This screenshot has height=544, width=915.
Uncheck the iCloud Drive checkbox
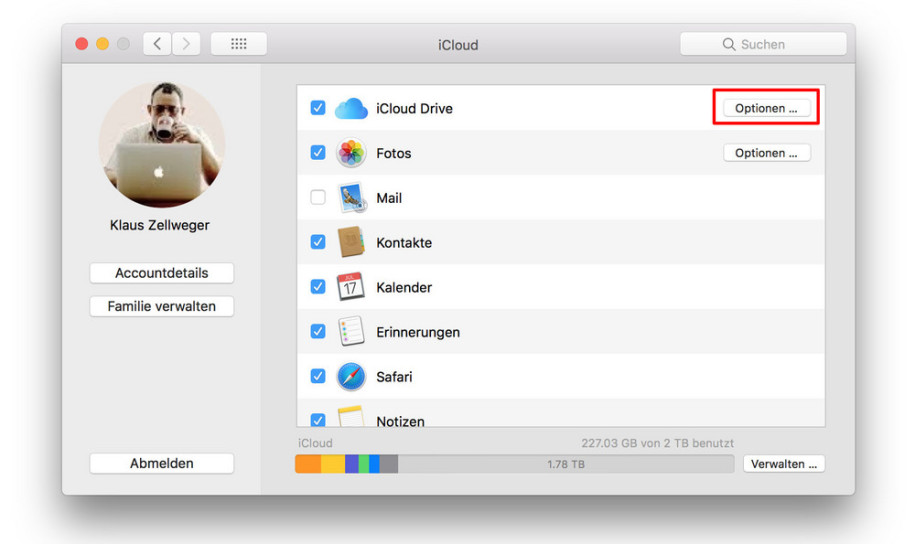tap(318, 108)
